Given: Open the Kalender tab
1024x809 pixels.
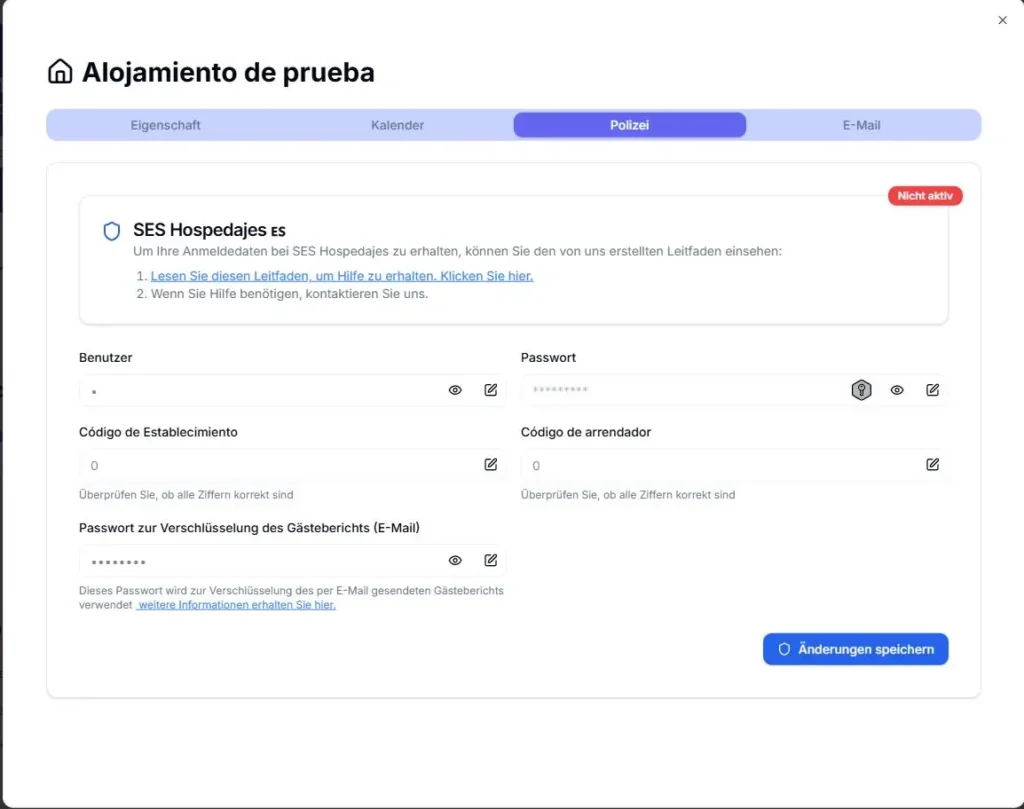Looking at the screenshot, I should (397, 125).
